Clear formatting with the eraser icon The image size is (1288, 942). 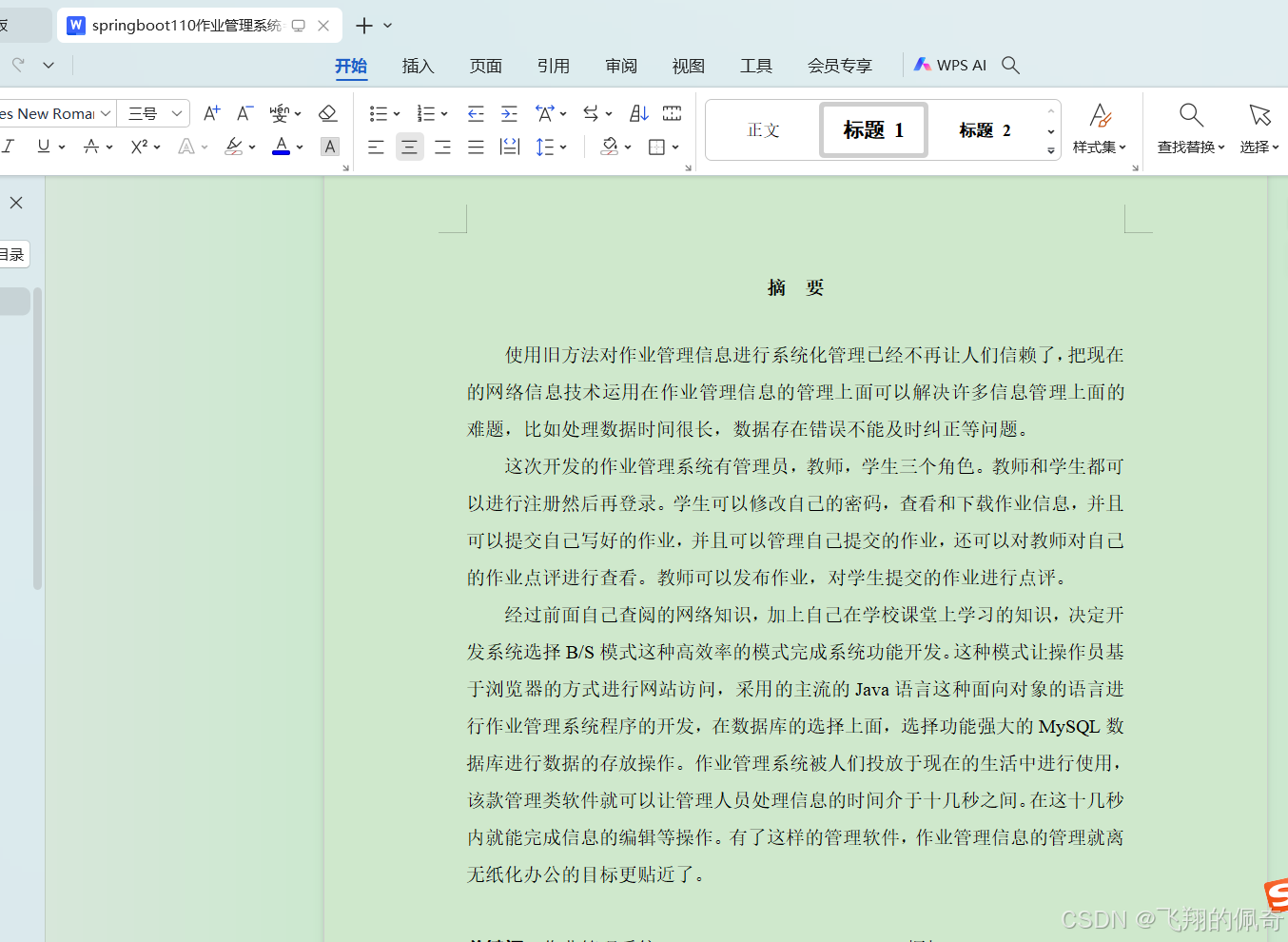click(x=328, y=113)
